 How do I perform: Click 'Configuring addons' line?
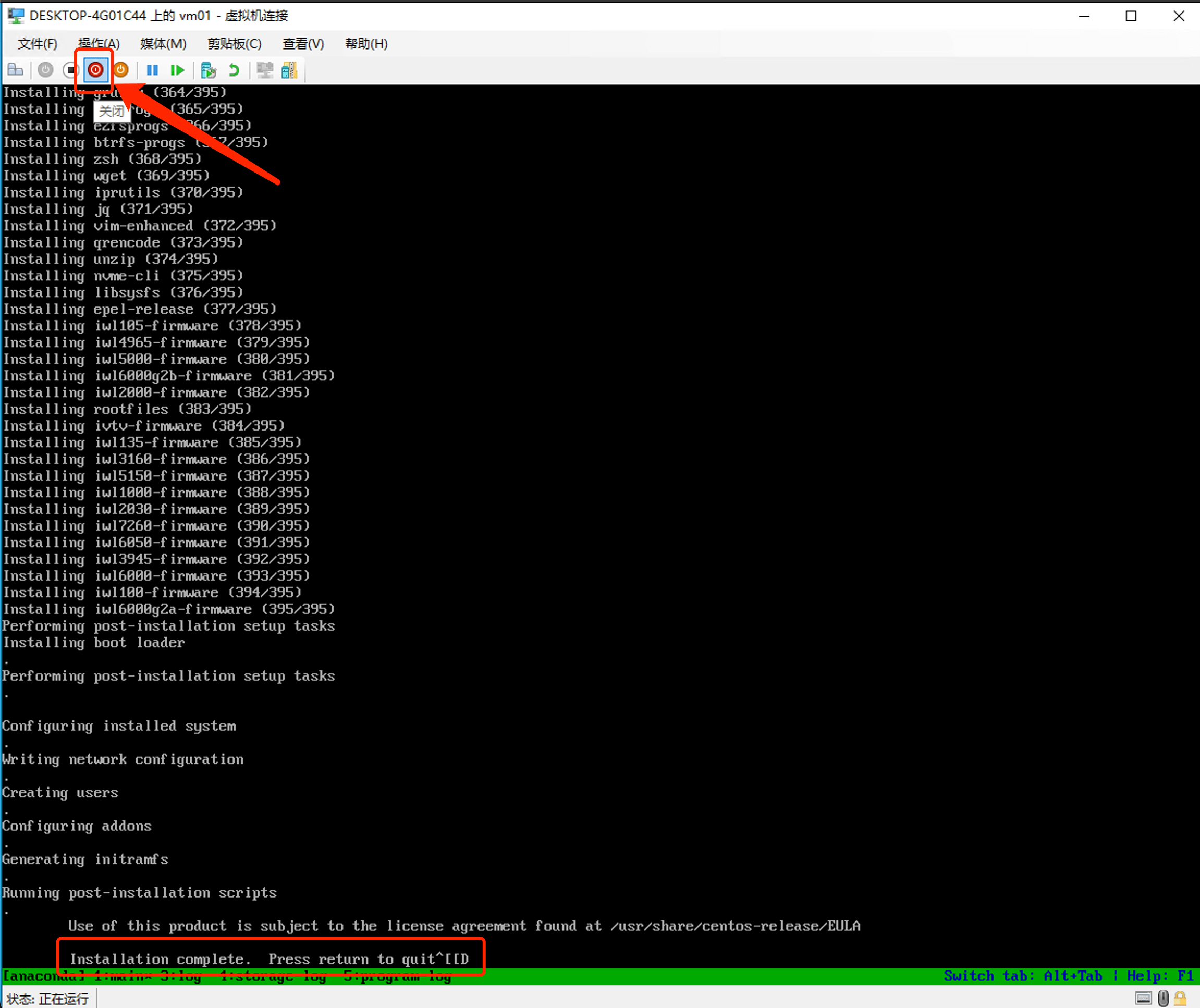pyautogui.click(x=77, y=826)
